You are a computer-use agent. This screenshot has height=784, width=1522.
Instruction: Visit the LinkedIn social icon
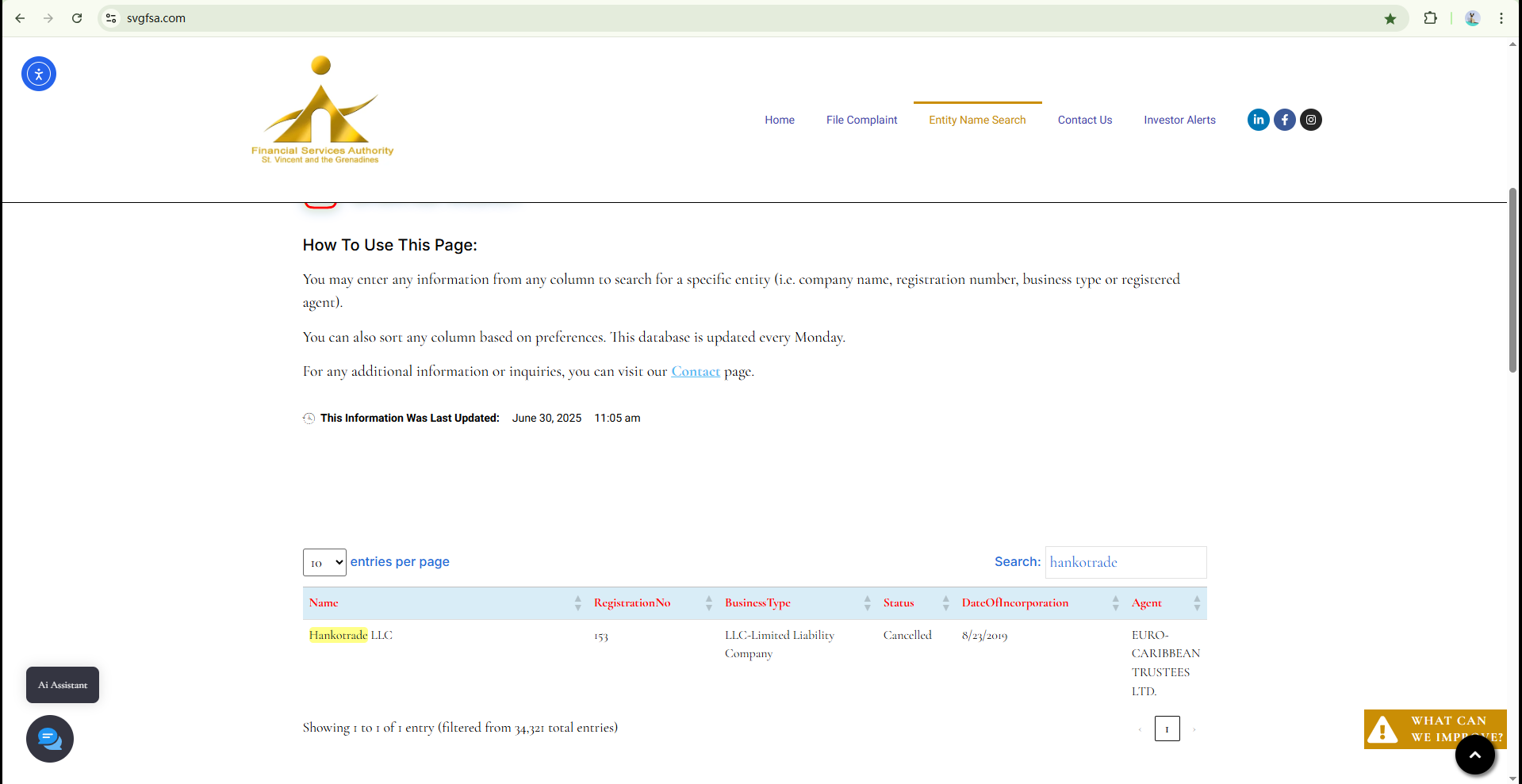point(1258,120)
